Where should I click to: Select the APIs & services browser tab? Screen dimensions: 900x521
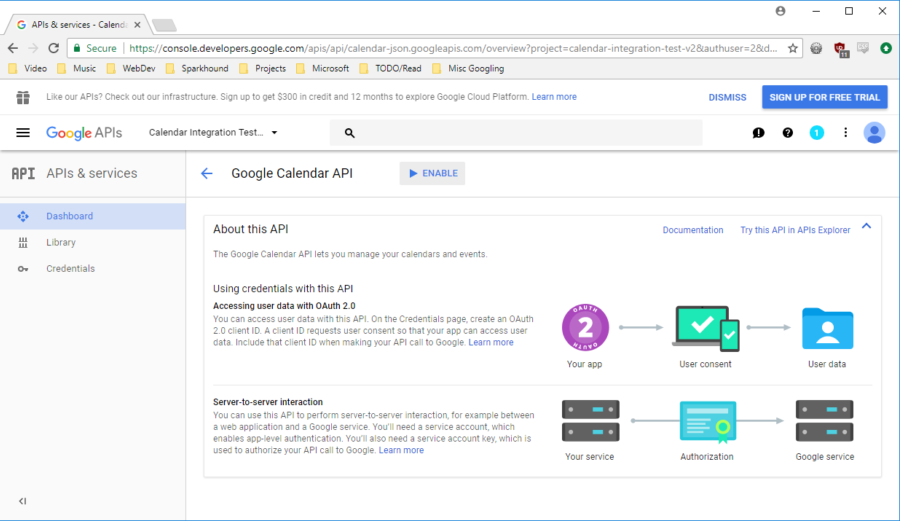tap(77, 25)
